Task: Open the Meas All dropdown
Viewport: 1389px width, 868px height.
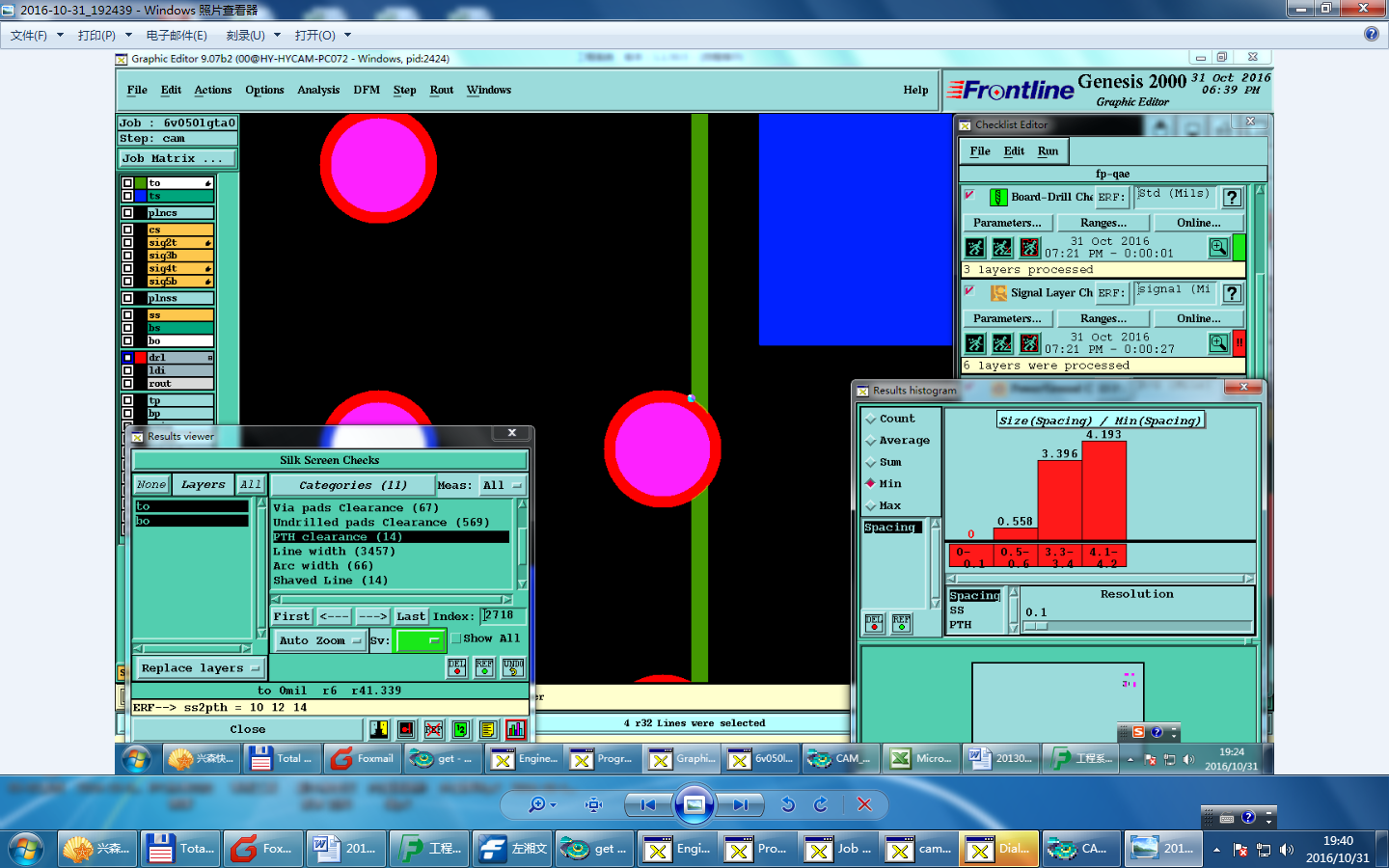Action: click(x=502, y=485)
